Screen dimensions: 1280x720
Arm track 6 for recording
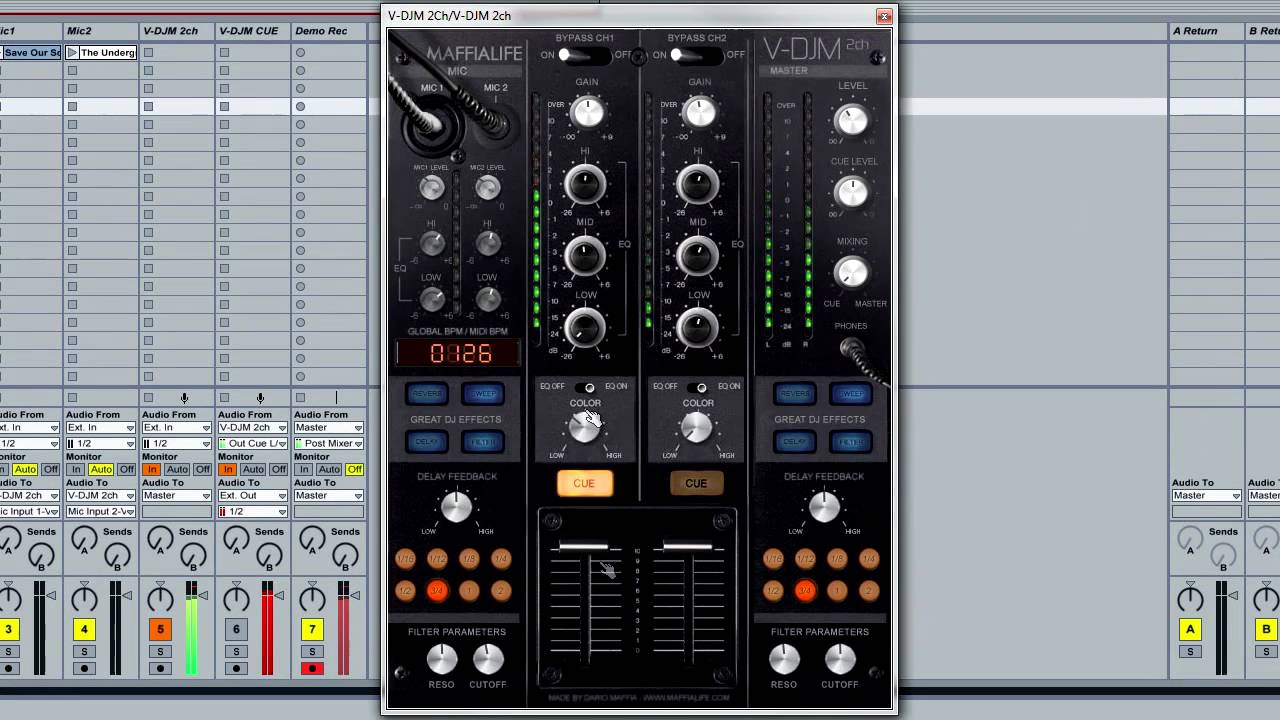pos(236,668)
